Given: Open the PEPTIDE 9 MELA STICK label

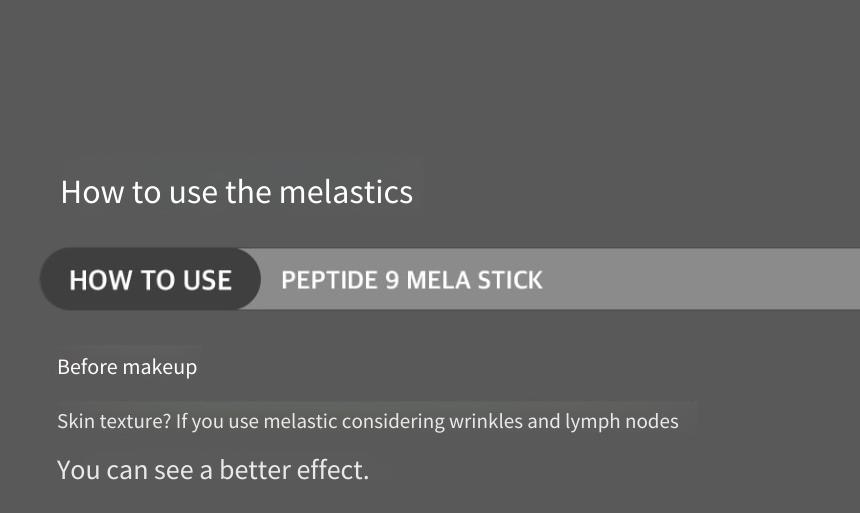Looking at the screenshot, I should 411,280.
